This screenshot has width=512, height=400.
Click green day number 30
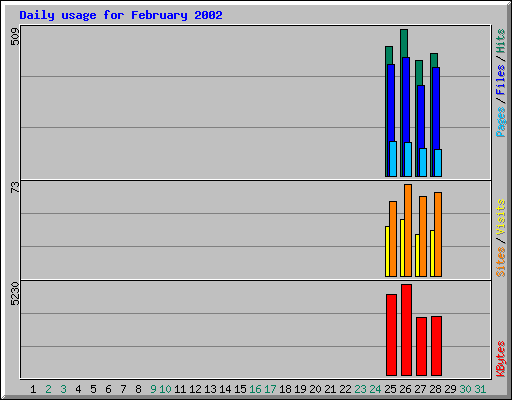465,389
